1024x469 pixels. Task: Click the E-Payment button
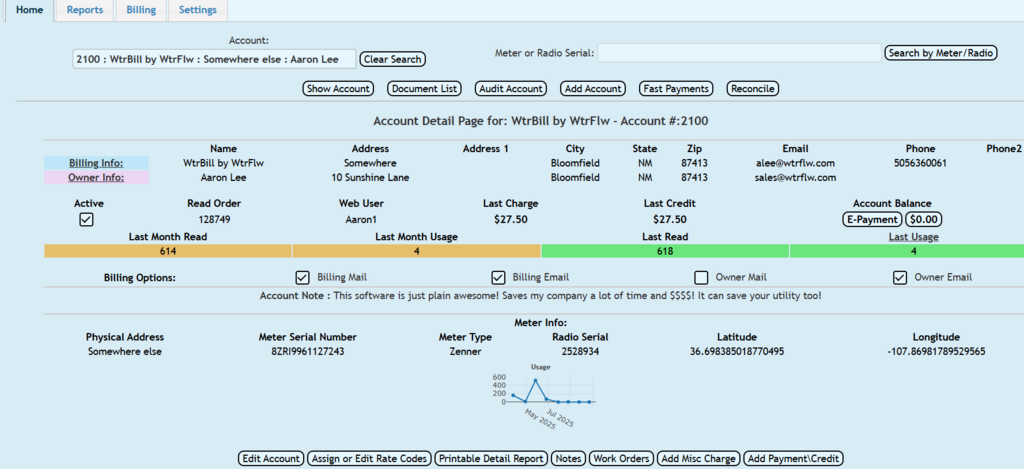(872, 220)
